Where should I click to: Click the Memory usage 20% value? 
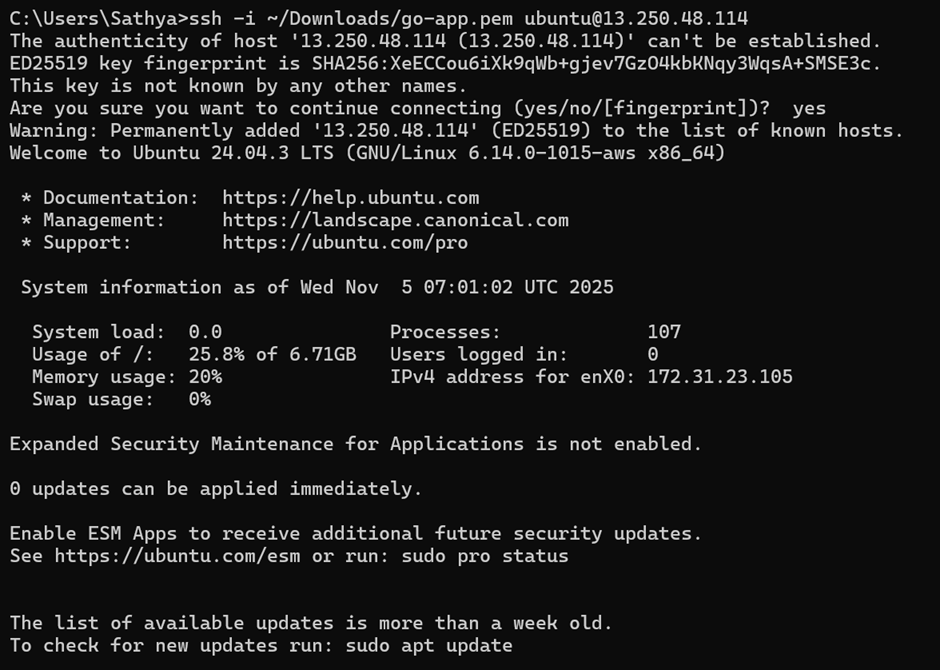point(205,377)
